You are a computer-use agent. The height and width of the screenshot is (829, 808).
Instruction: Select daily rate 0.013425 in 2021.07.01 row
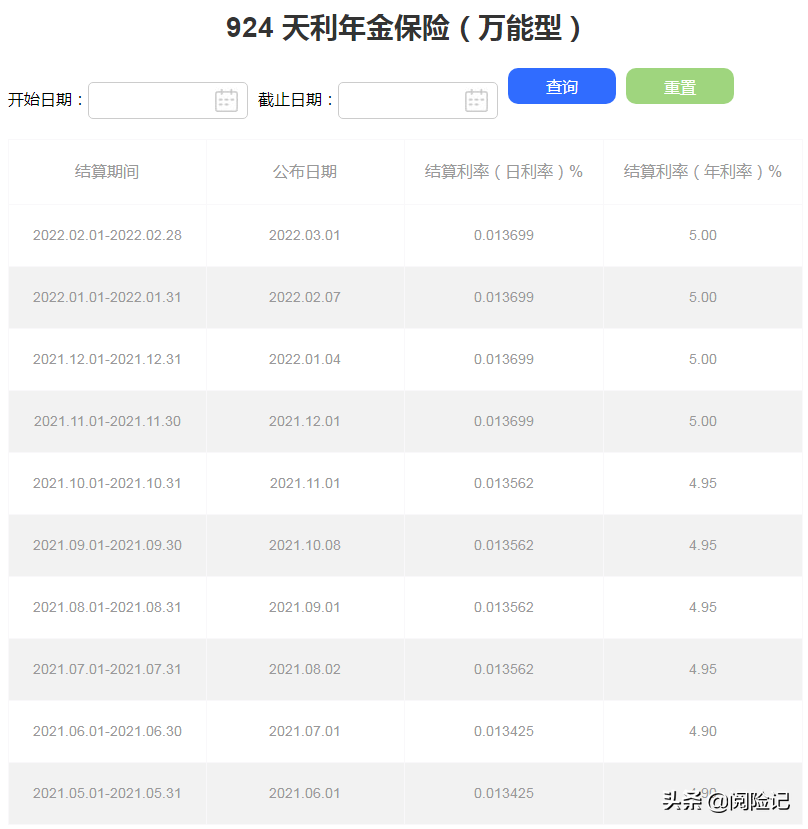[503, 731]
